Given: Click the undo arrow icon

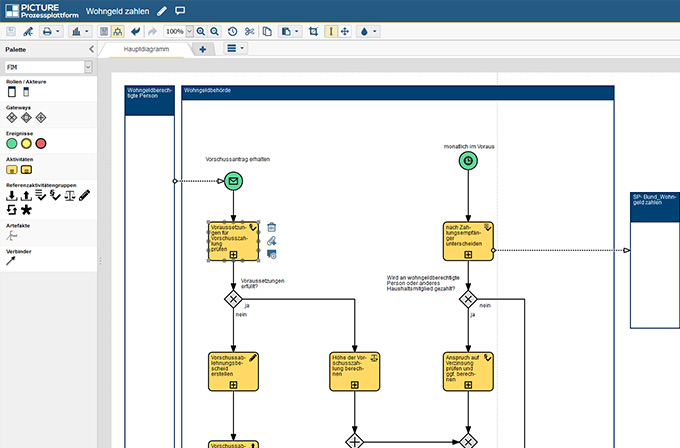Looking at the screenshot, I should pos(136,31).
